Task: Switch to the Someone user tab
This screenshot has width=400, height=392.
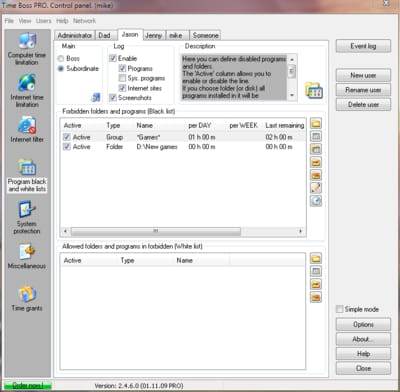Action: coord(205,35)
